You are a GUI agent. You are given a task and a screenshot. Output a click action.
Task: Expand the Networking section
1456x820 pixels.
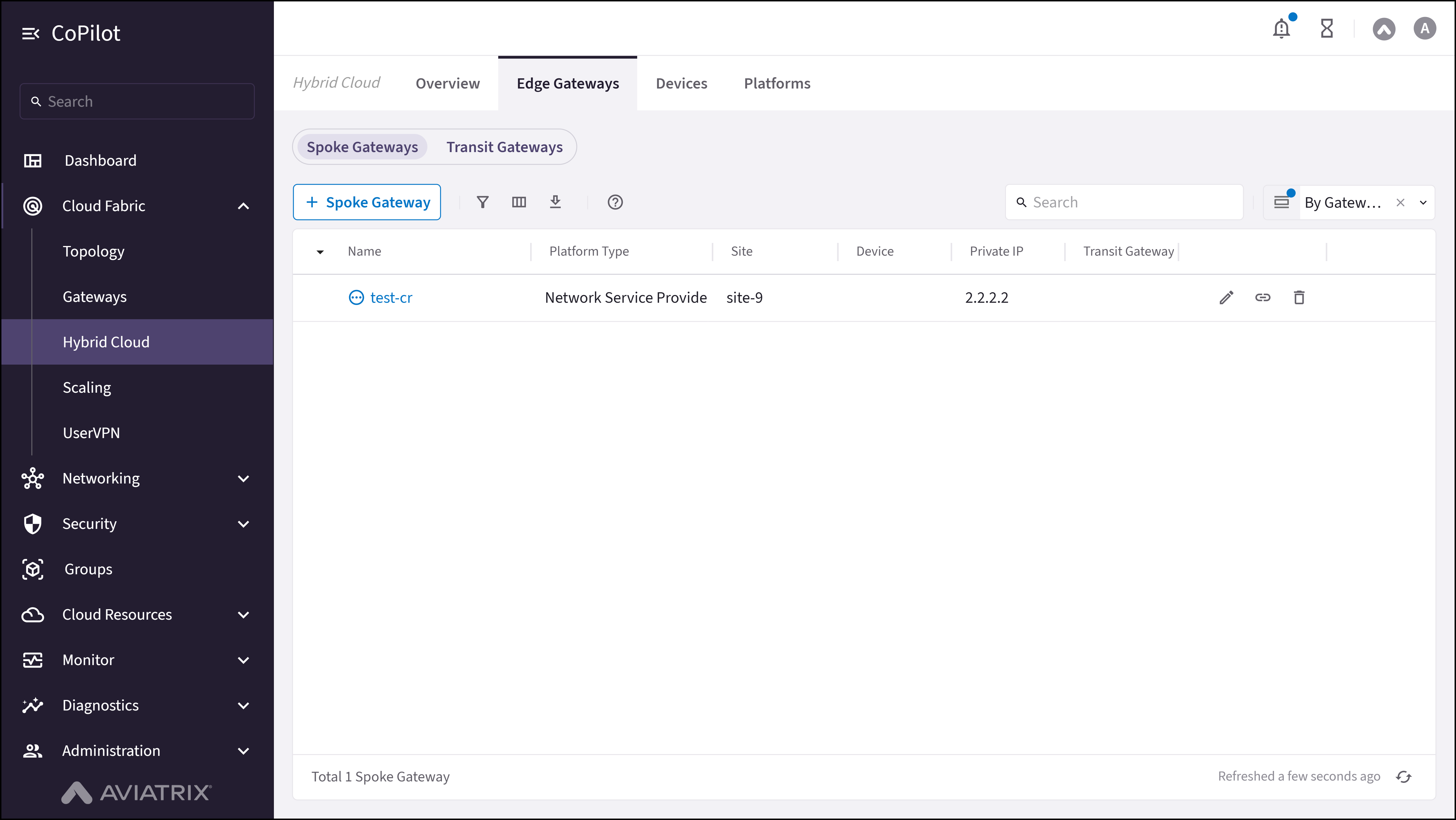pos(244,478)
